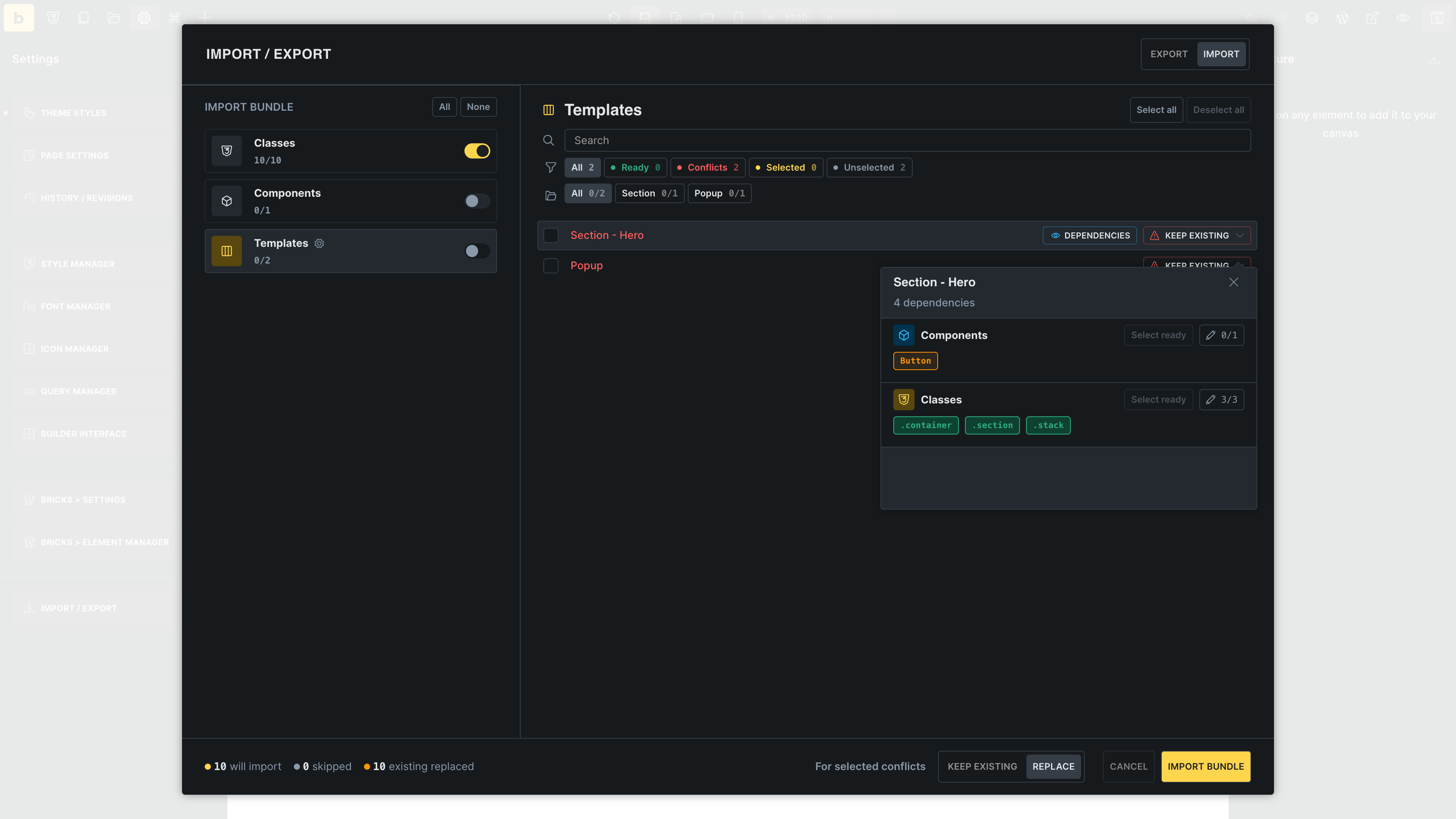Choose Replace for selected conflicts
This screenshot has width=1456, height=819.
point(1054,766)
